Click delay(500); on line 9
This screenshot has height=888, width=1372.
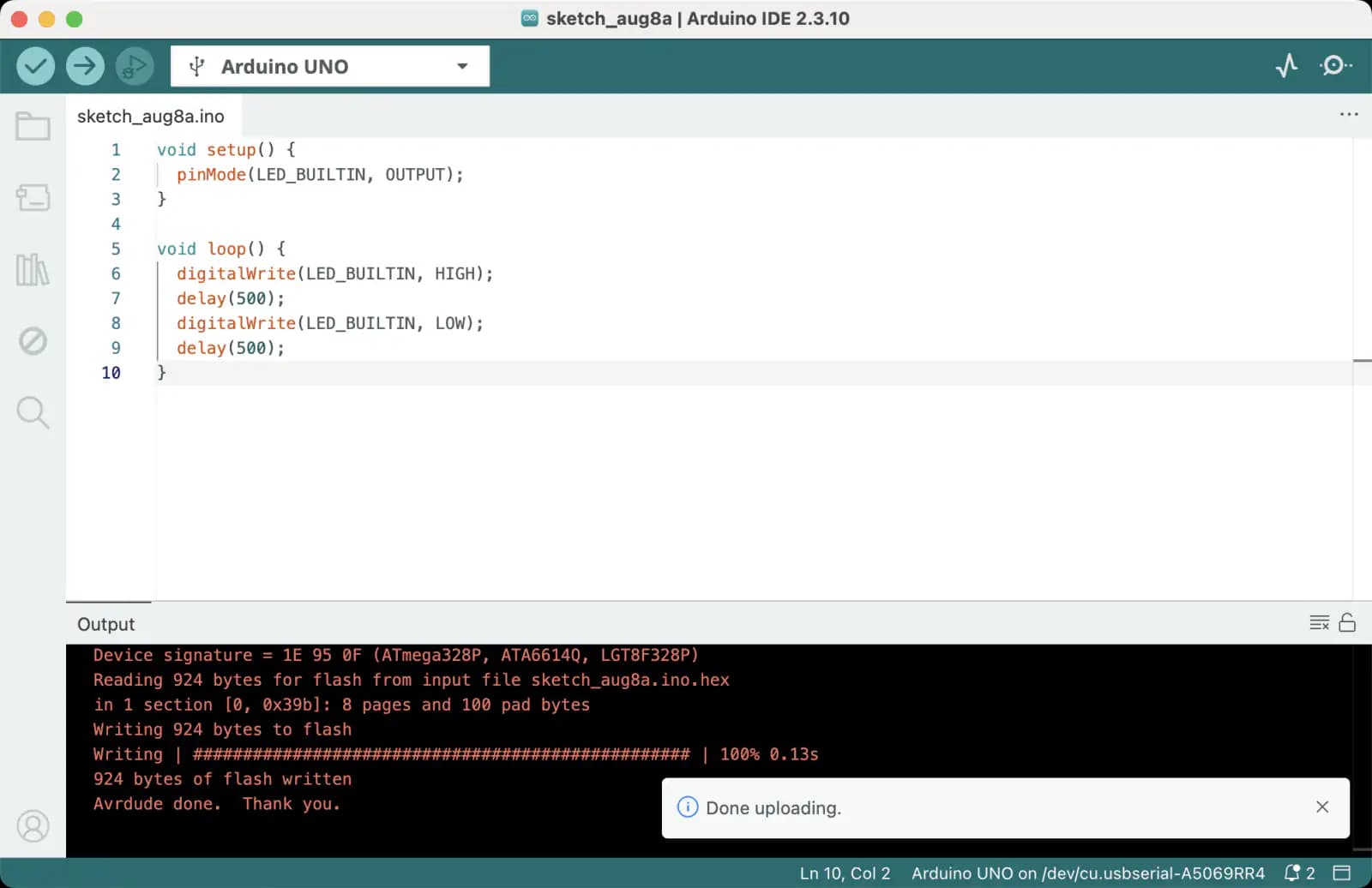(x=230, y=349)
